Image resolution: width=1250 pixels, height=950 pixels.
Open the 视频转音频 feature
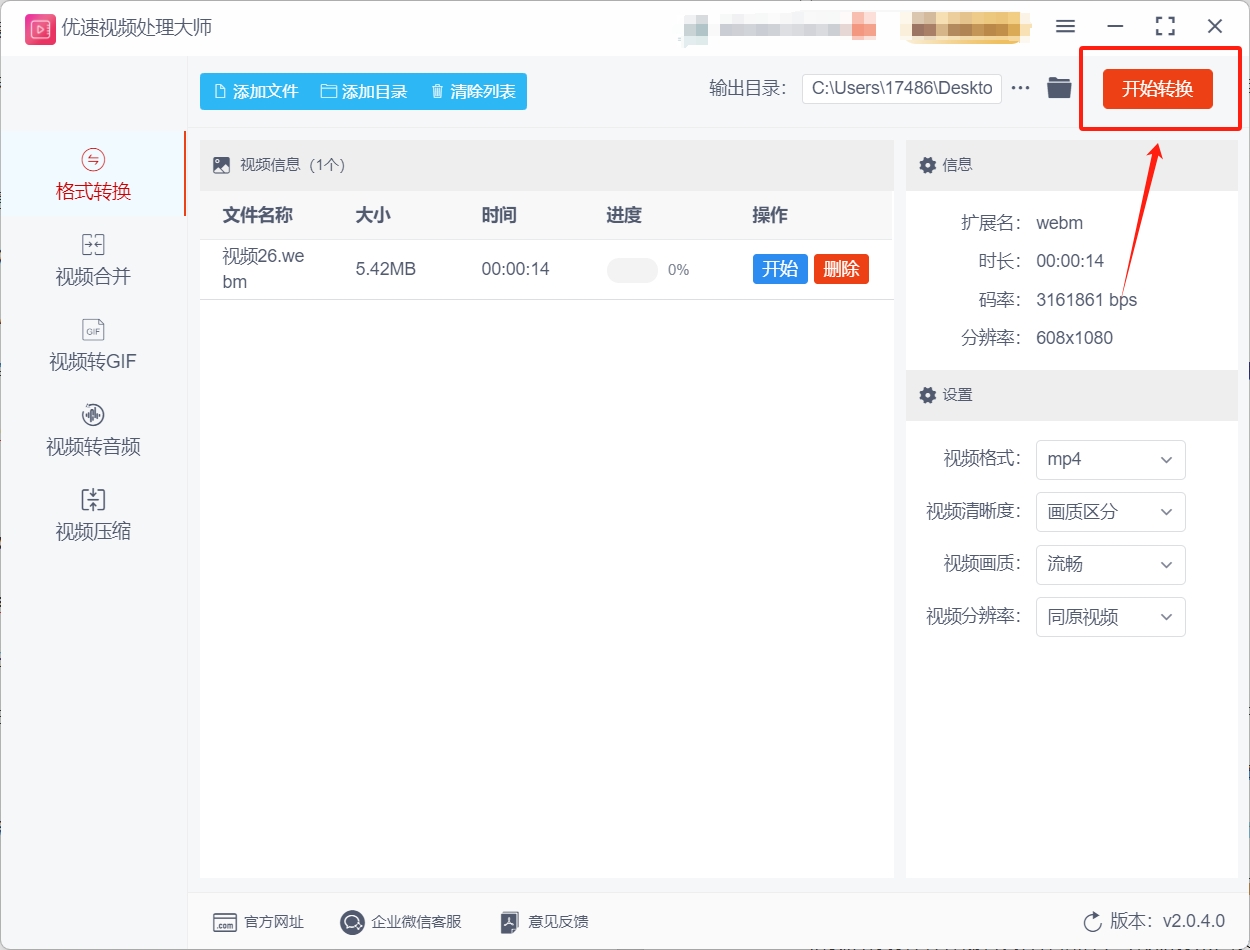[91, 430]
